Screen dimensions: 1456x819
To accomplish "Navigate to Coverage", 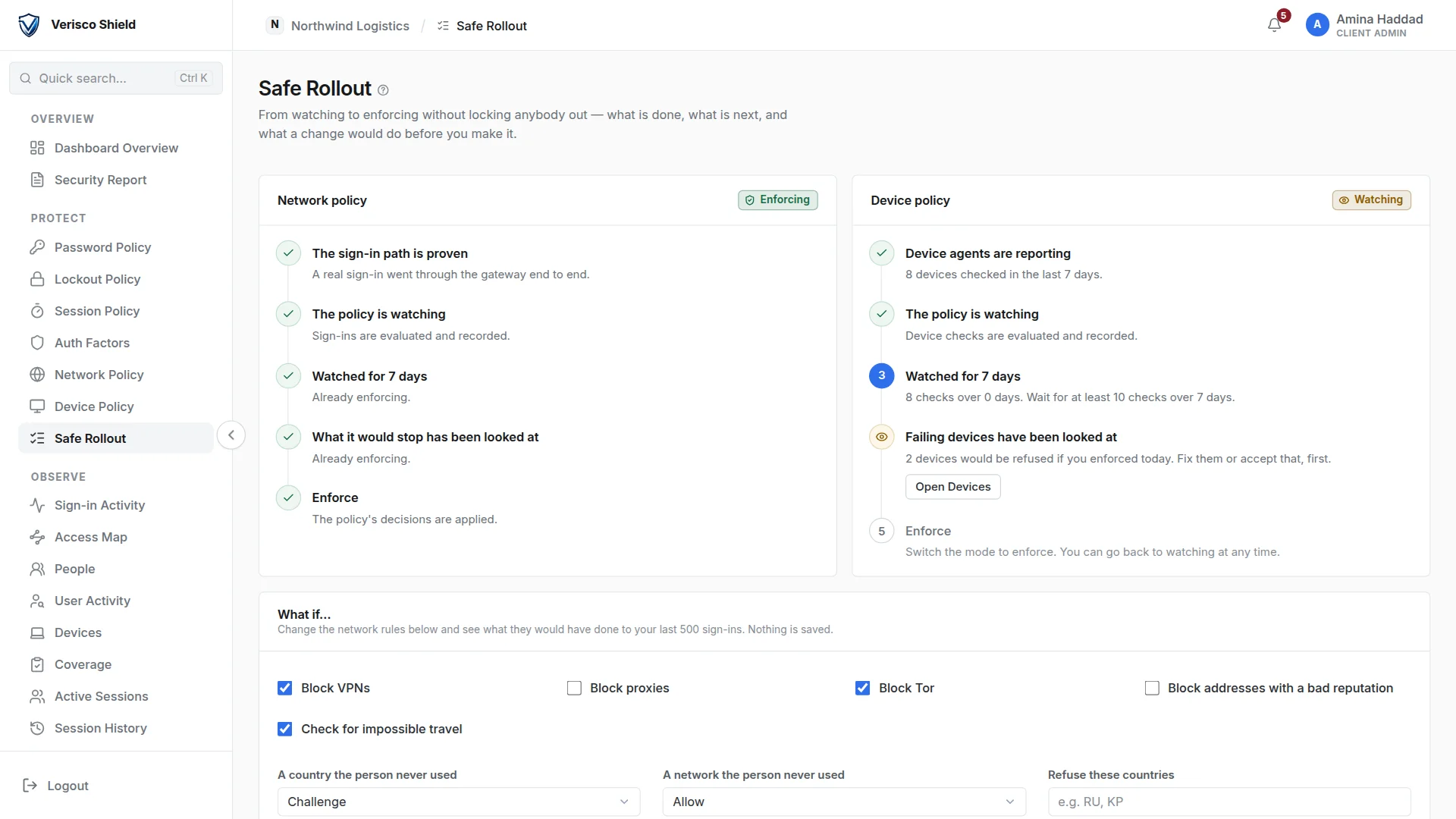I will click(116, 664).
